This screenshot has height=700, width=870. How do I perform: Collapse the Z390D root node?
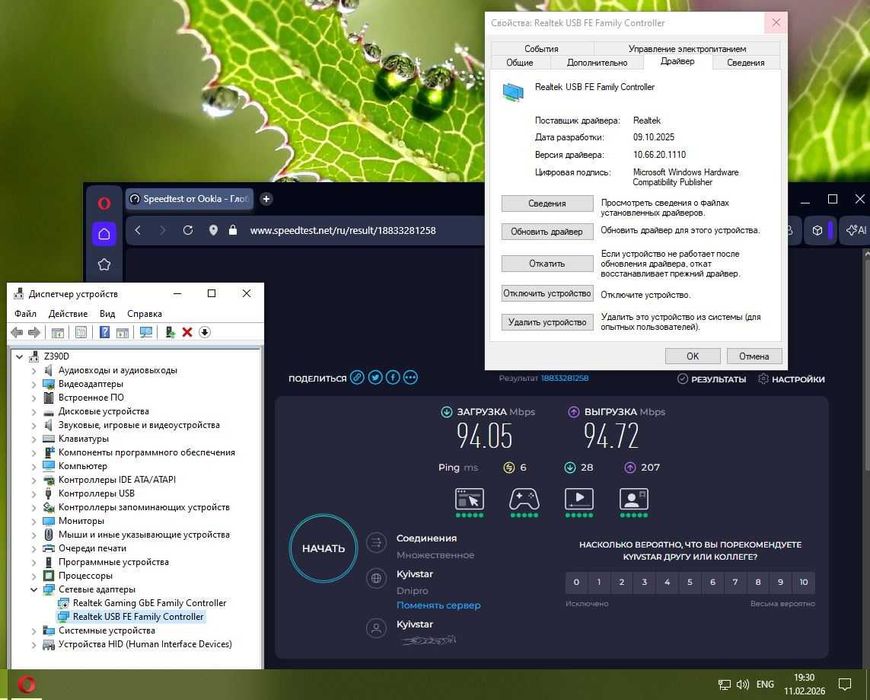click(x=19, y=357)
